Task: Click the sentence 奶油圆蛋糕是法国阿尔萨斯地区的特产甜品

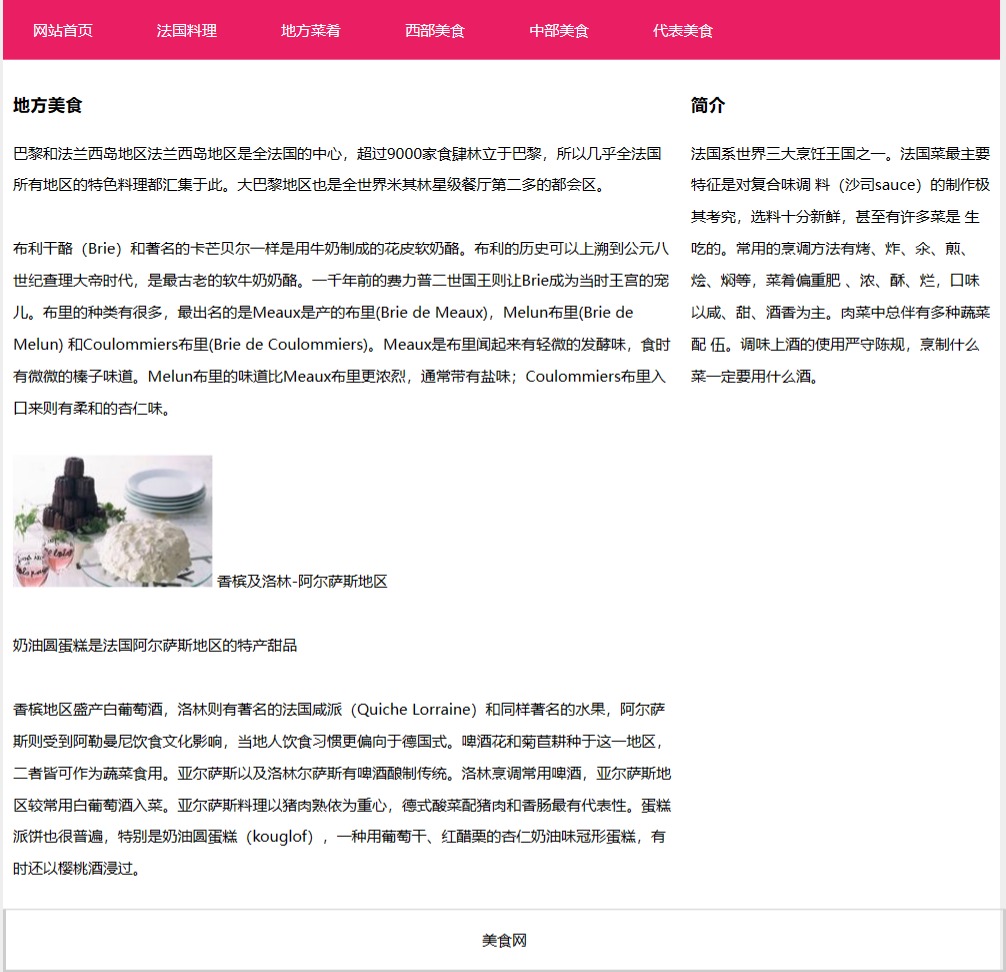Action: [155, 646]
